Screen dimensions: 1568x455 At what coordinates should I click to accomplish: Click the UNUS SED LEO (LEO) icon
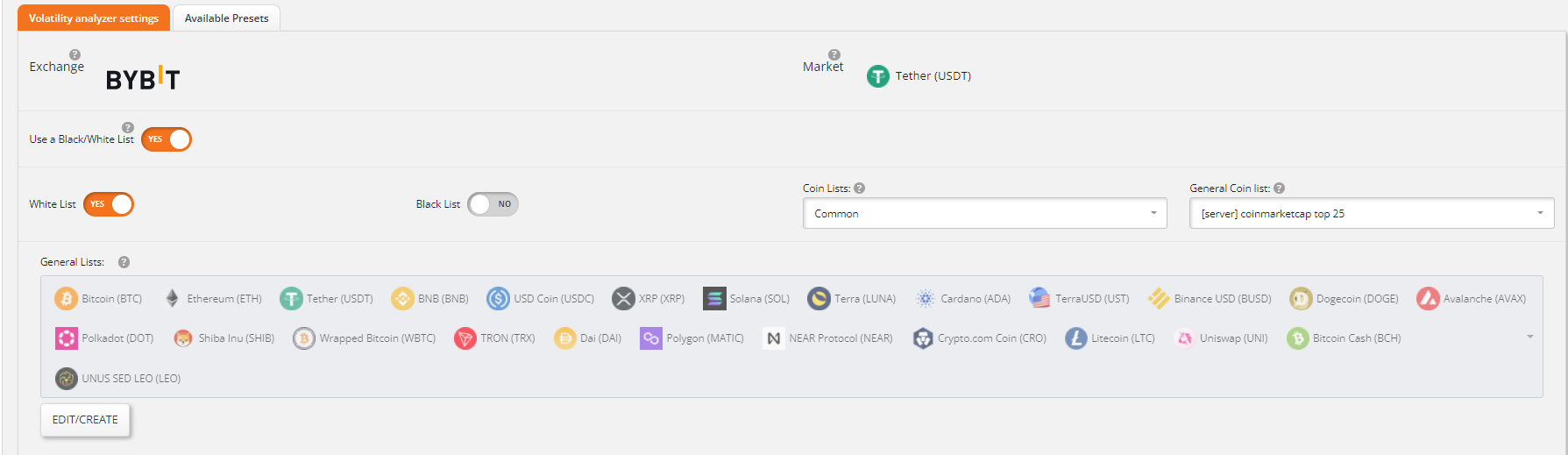67,379
